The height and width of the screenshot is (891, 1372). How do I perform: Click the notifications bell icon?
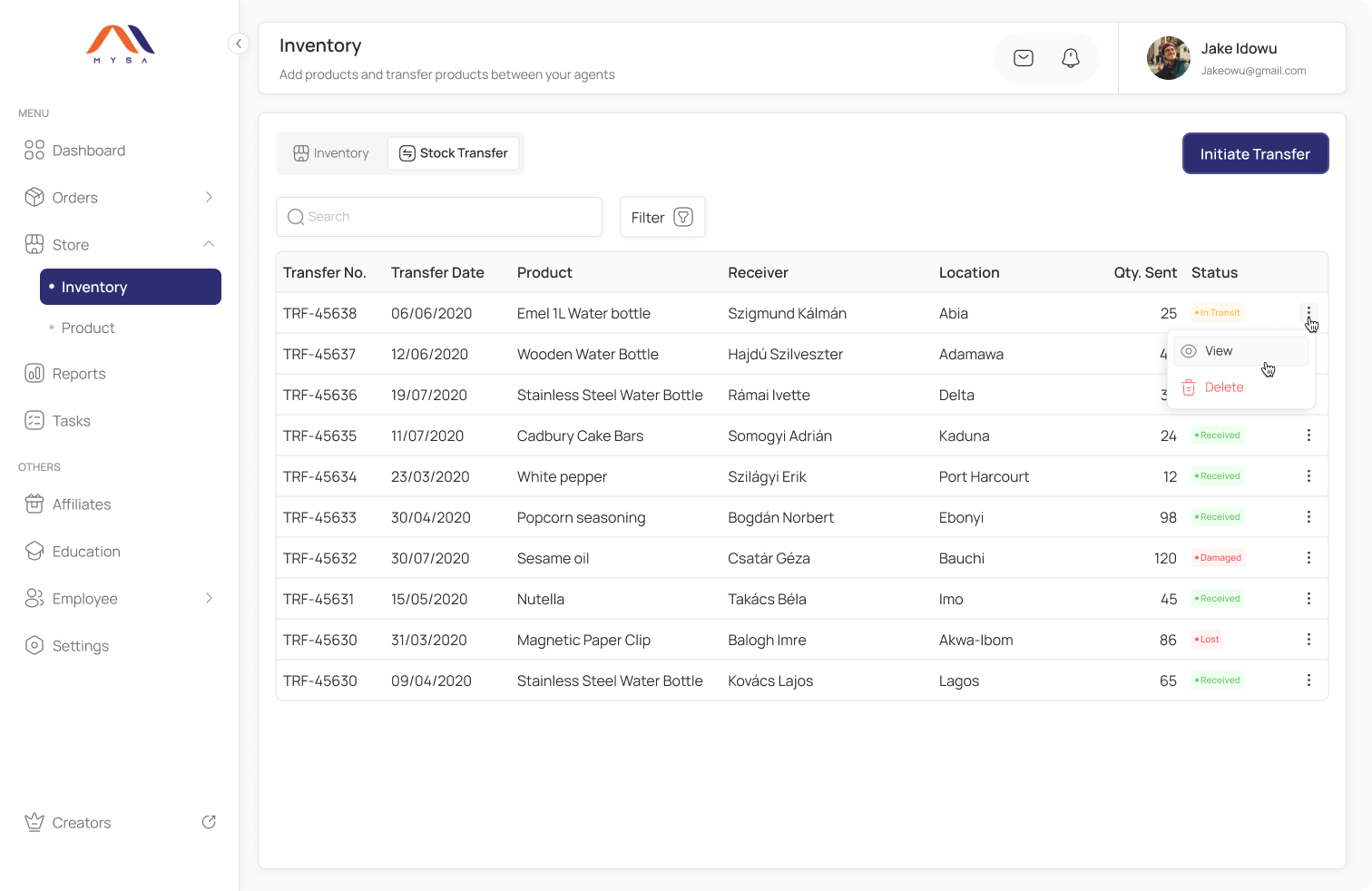tap(1071, 58)
